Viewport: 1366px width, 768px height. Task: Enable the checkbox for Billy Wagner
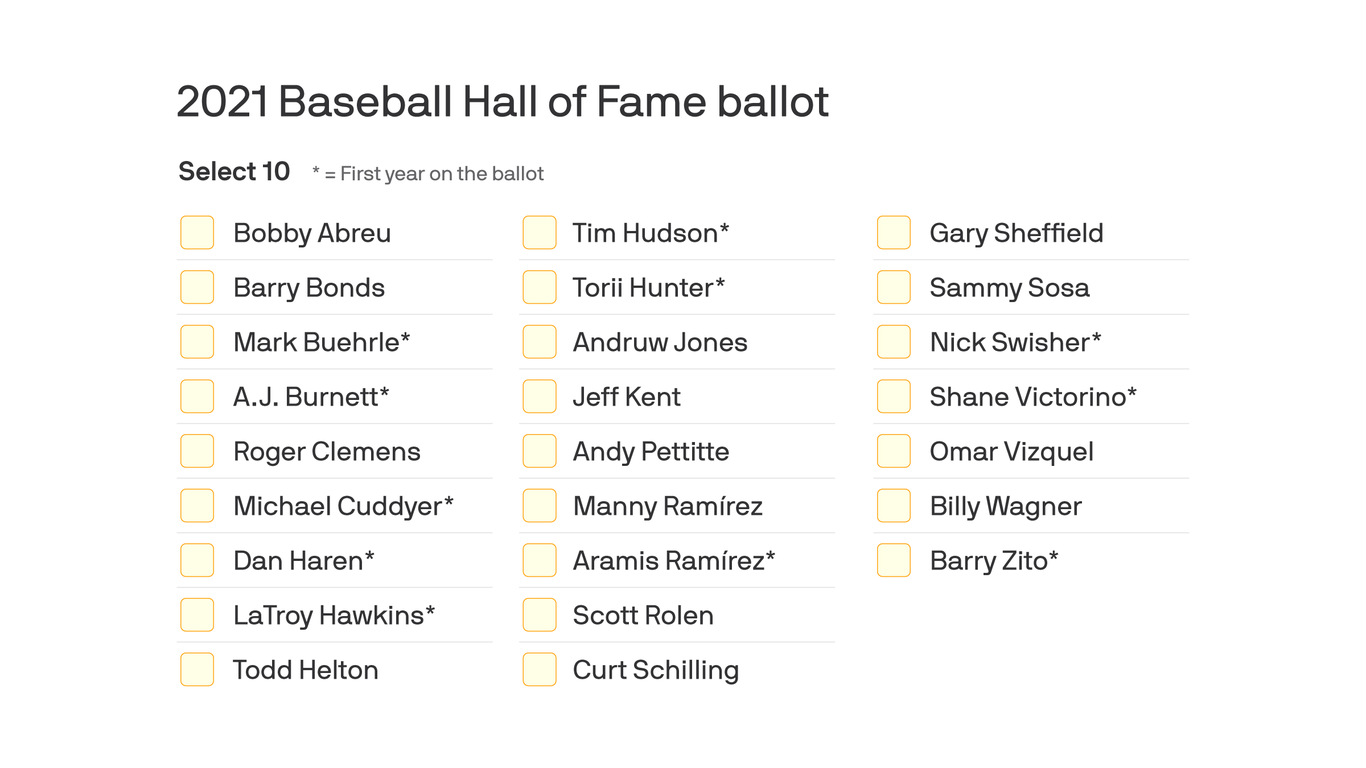click(893, 506)
